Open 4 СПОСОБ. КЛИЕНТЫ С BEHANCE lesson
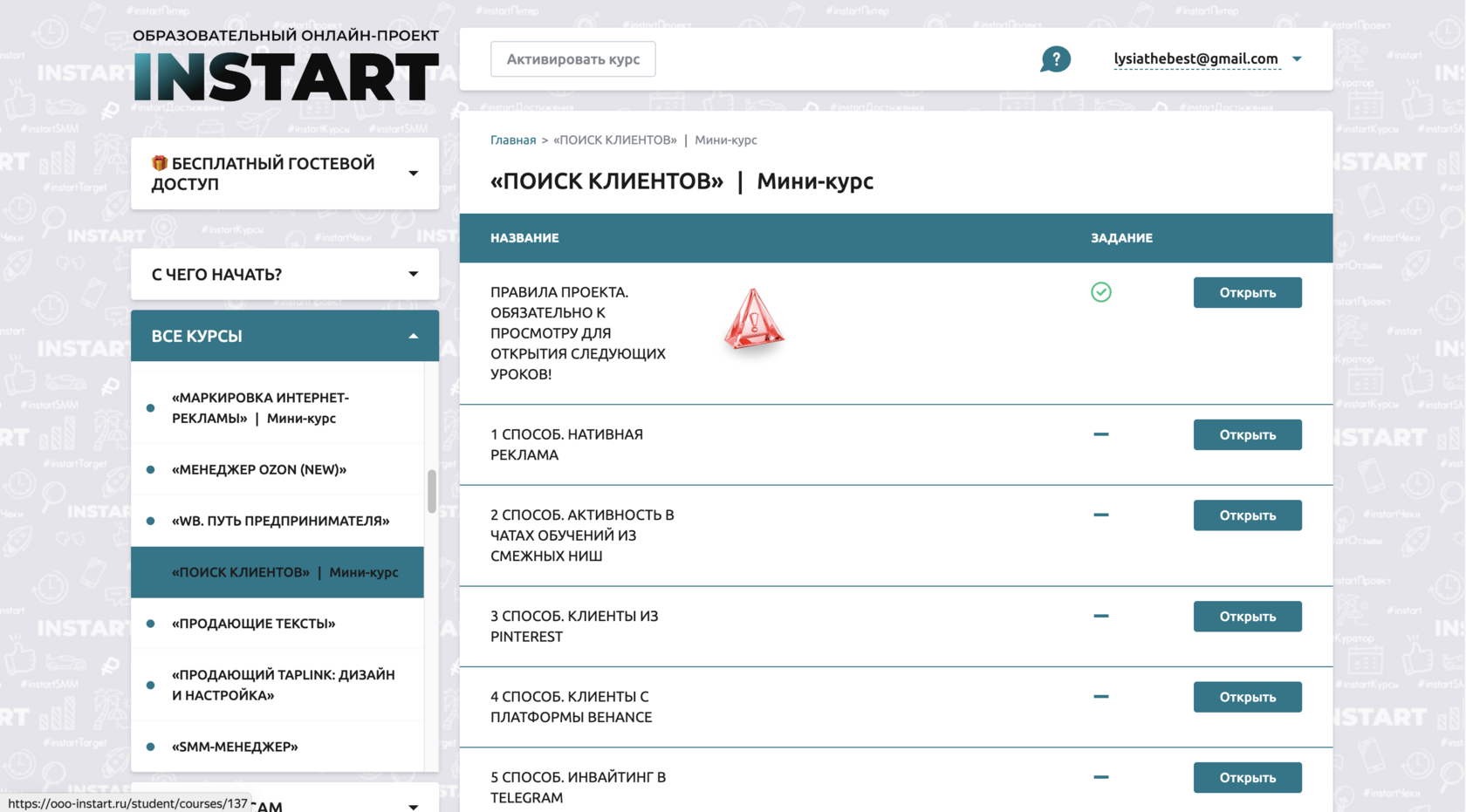The height and width of the screenshot is (812, 1466). pos(1247,697)
